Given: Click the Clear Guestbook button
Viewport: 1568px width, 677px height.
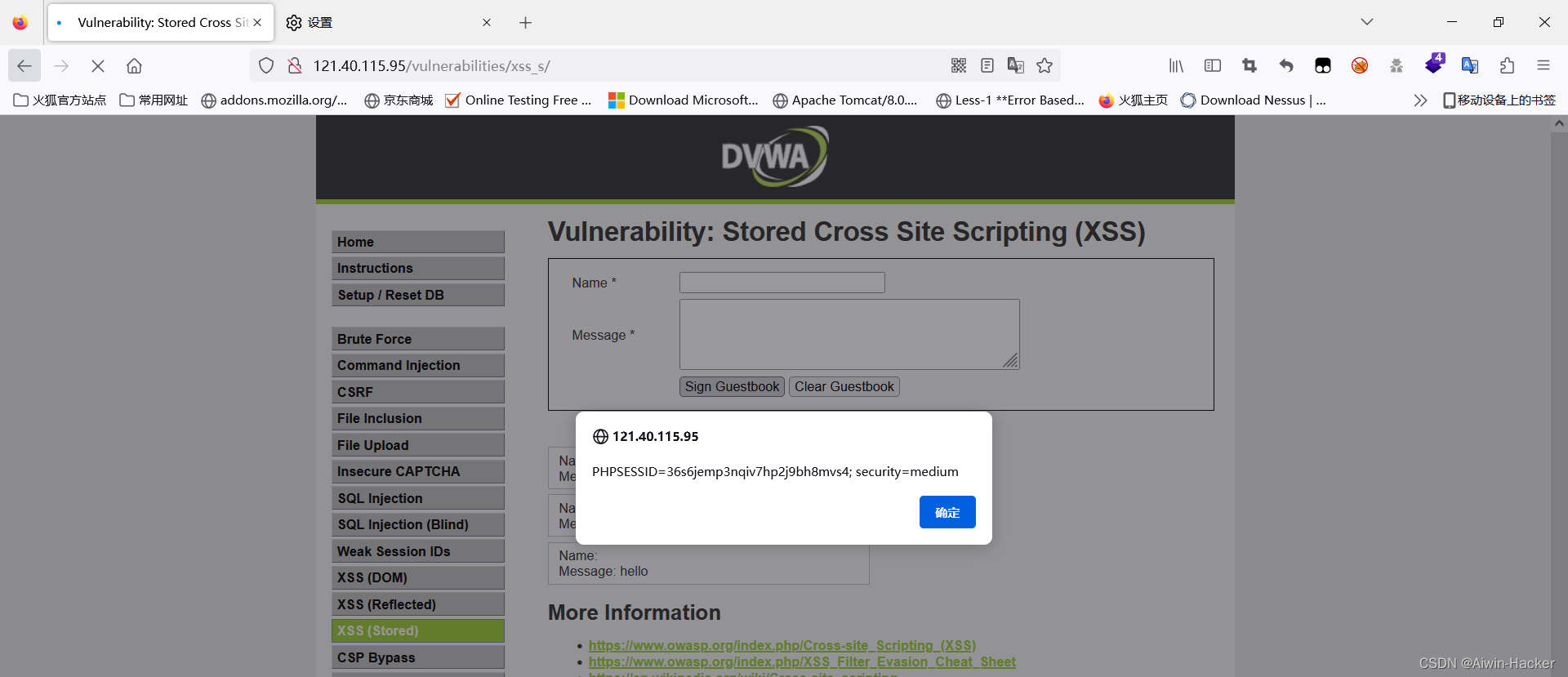Looking at the screenshot, I should coord(844,386).
